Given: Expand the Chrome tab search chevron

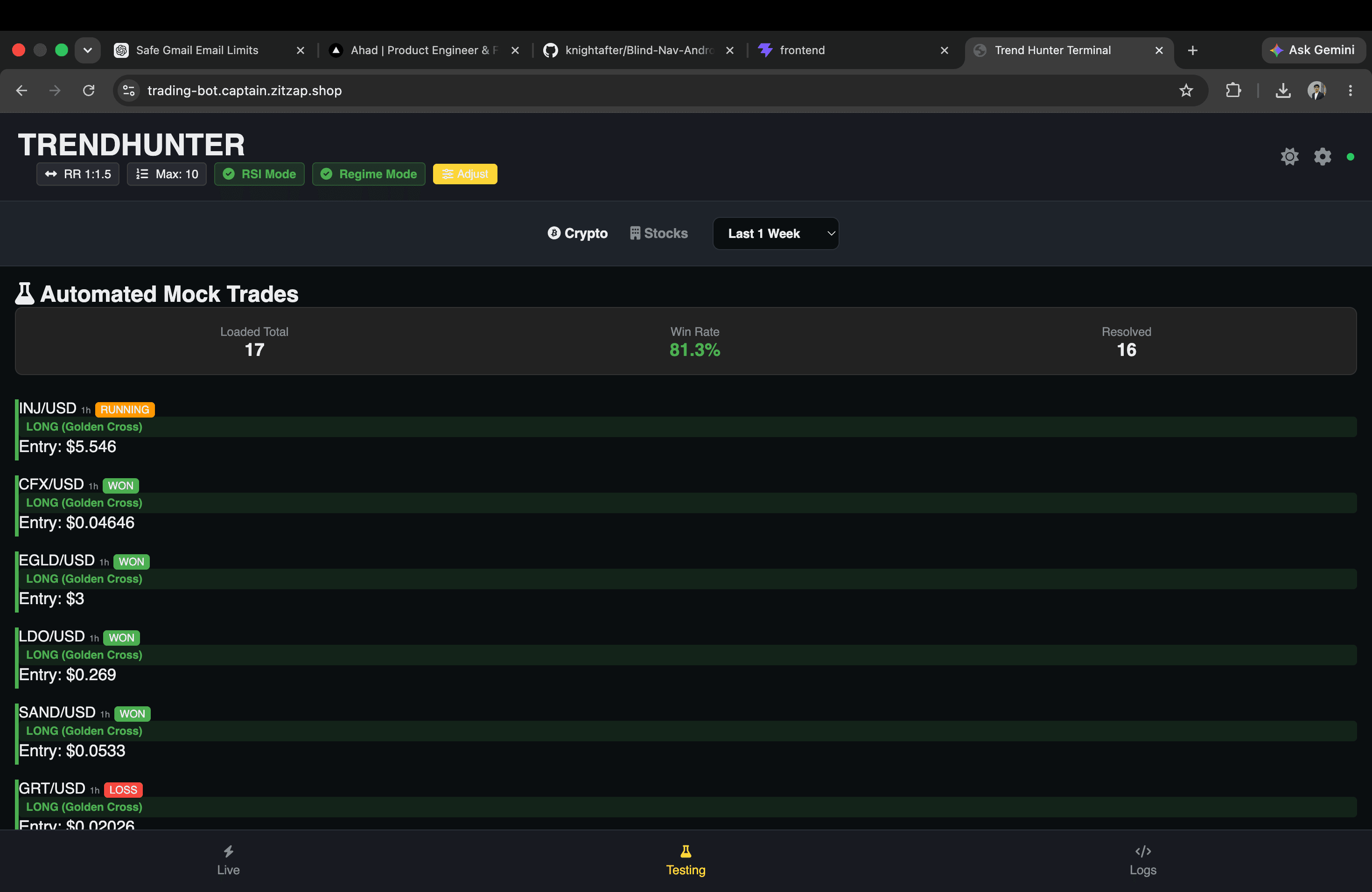Looking at the screenshot, I should click(x=88, y=51).
